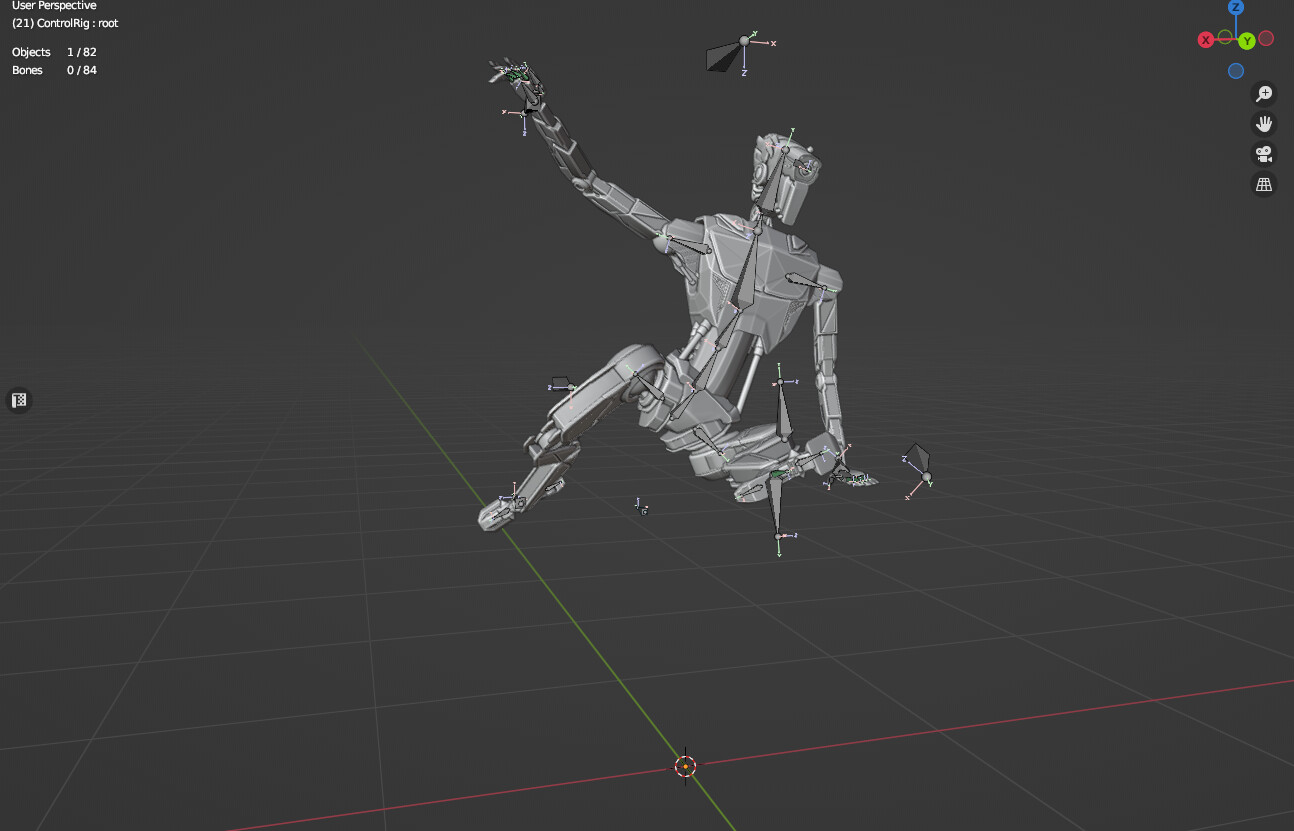Click the camera view icon in the sidebar
1294x831 pixels.
click(x=1263, y=154)
